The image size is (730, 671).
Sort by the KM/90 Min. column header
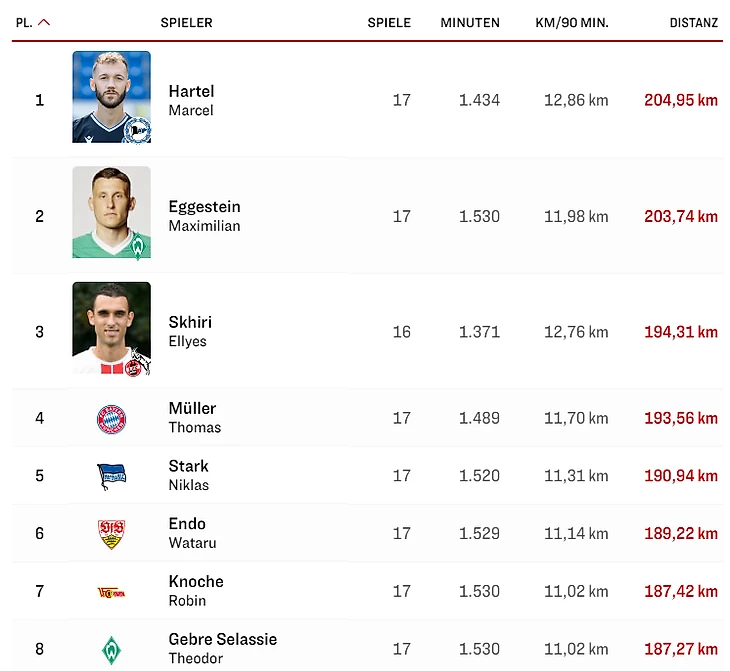click(x=570, y=23)
